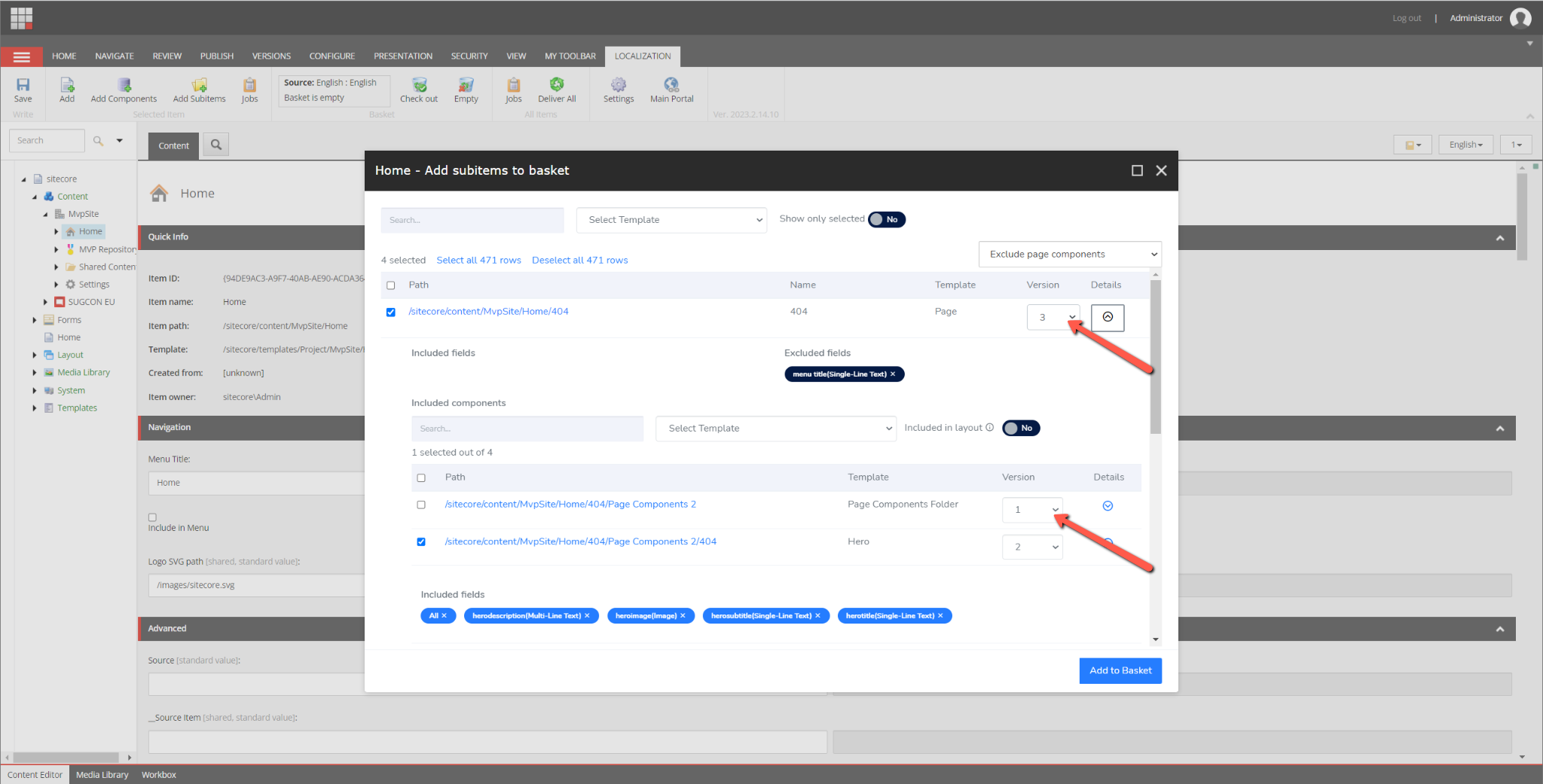The image size is (1543, 784).
Task: Remove the herotitle included field tag
Action: click(x=940, y=616)
